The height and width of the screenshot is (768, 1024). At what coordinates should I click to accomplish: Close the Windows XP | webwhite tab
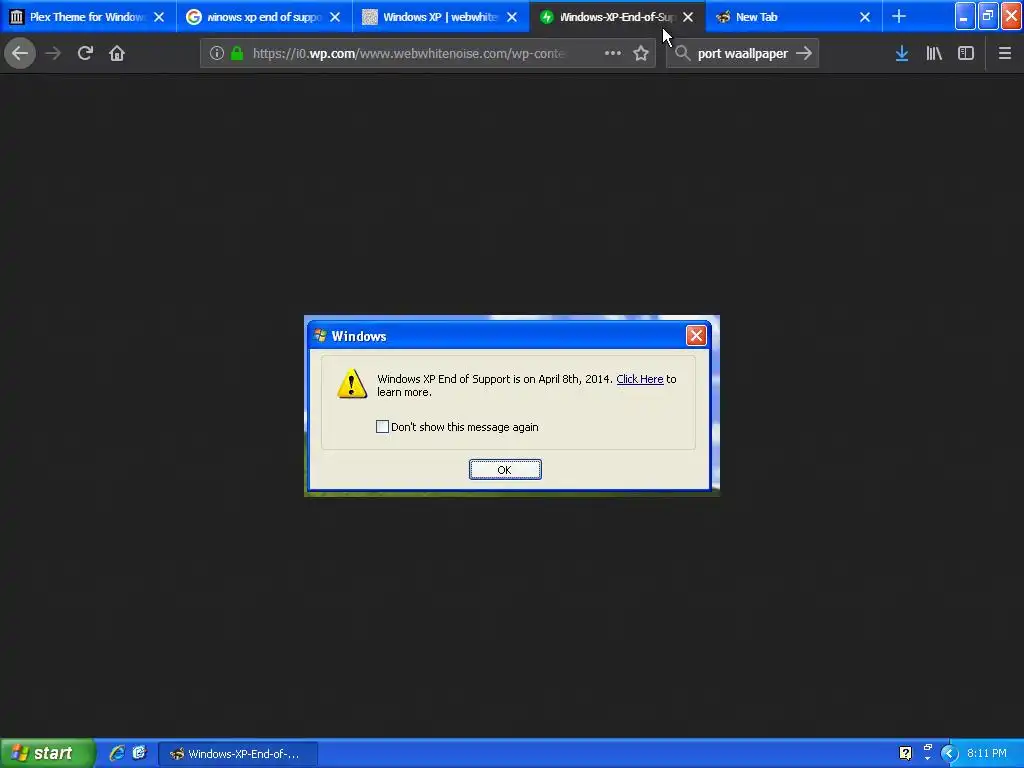[512, 17]
